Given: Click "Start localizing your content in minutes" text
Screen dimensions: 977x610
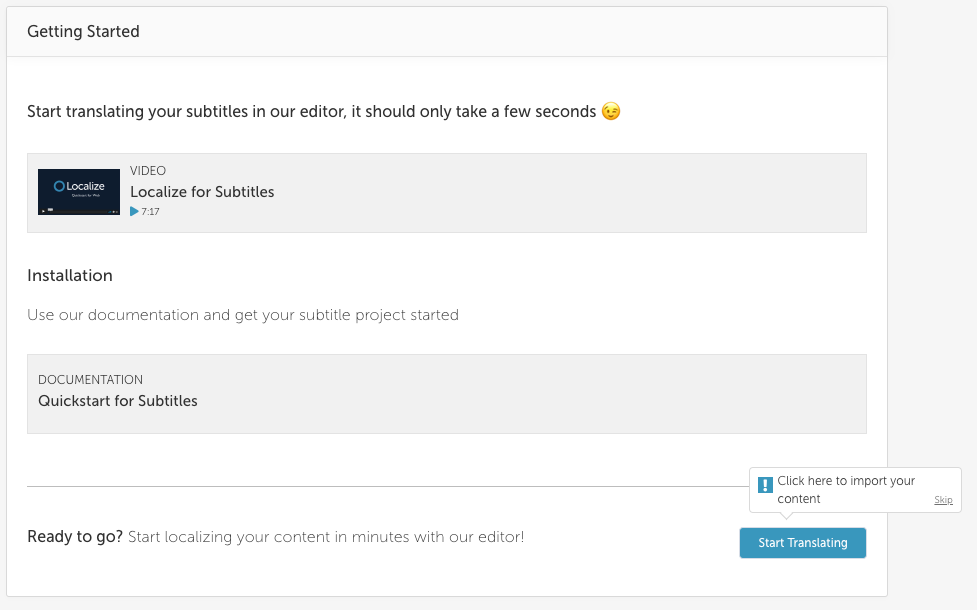Looking at the screenshot, I should (x=326, y=536).
